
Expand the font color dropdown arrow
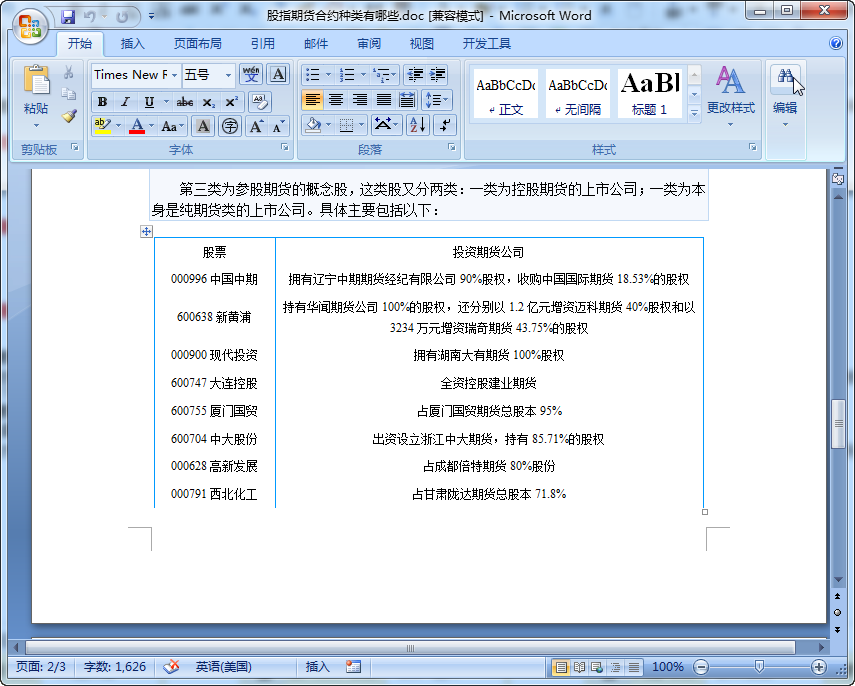point(152,127)
